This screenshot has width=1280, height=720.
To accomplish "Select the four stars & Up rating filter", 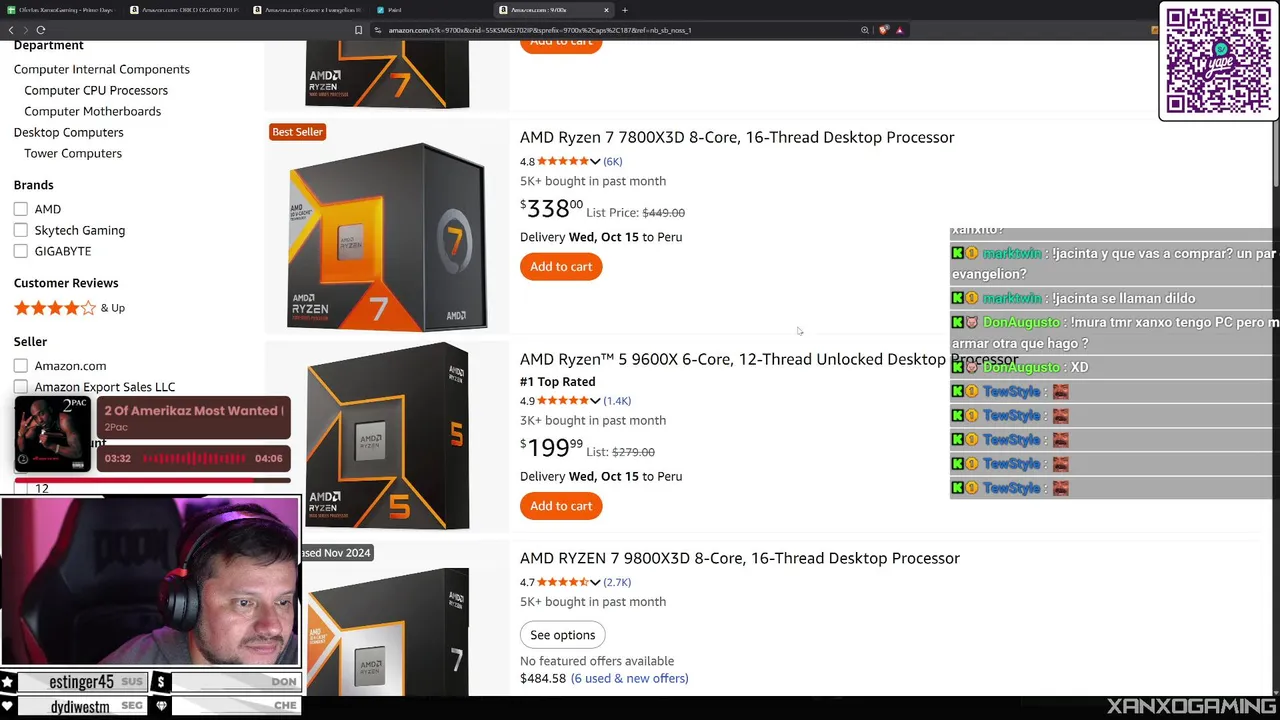I will coord(69,308).
